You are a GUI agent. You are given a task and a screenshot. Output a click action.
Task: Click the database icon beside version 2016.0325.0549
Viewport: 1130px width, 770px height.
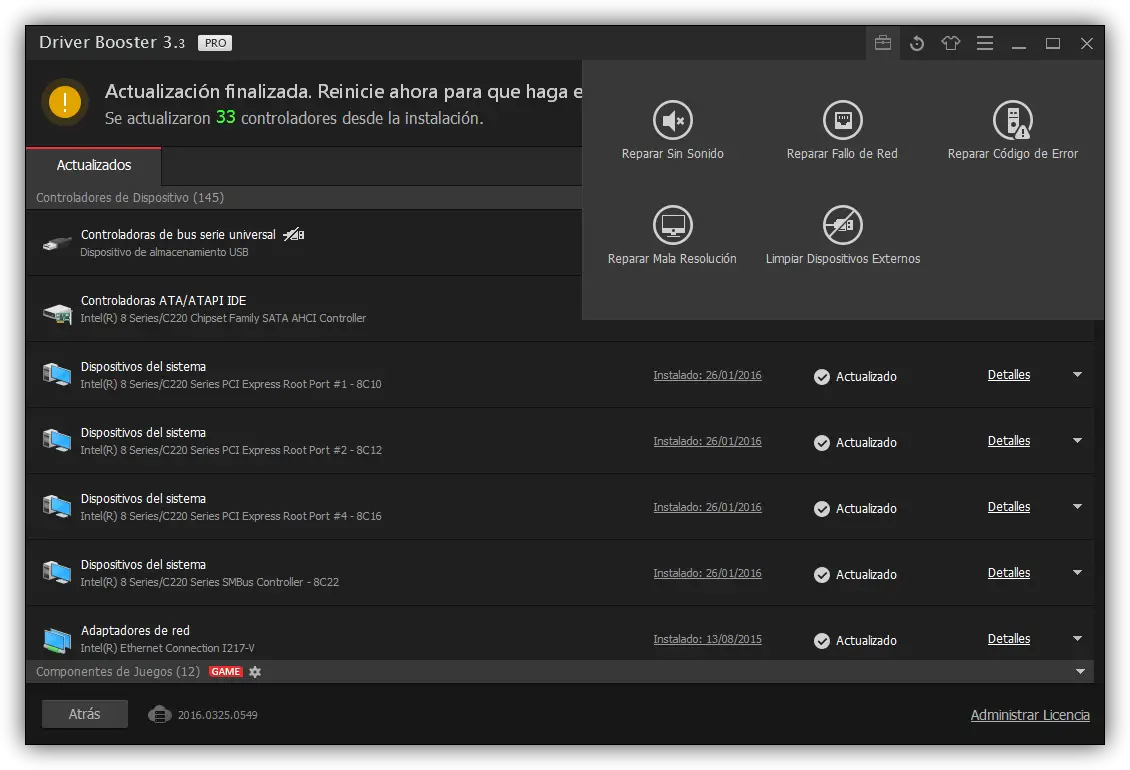click(159, 714)
